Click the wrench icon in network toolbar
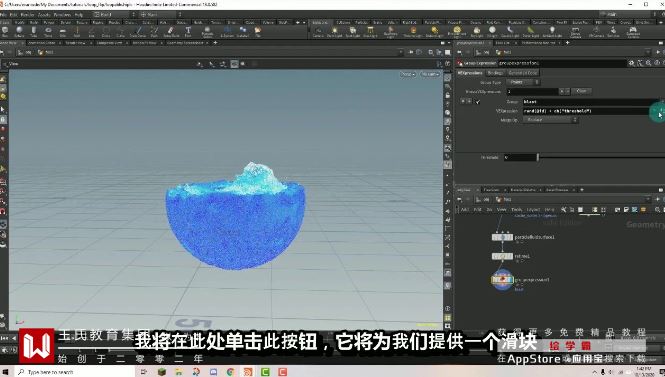 [x=563, y=209]
